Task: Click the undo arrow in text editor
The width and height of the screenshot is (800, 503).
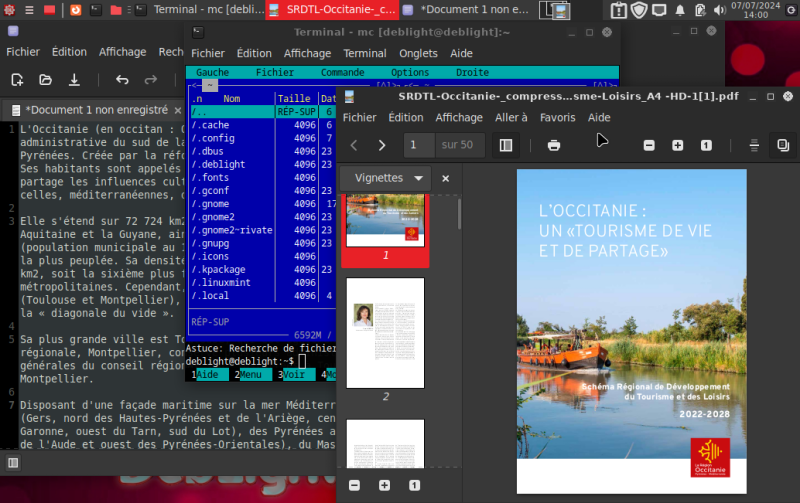Action: (122, 80)
